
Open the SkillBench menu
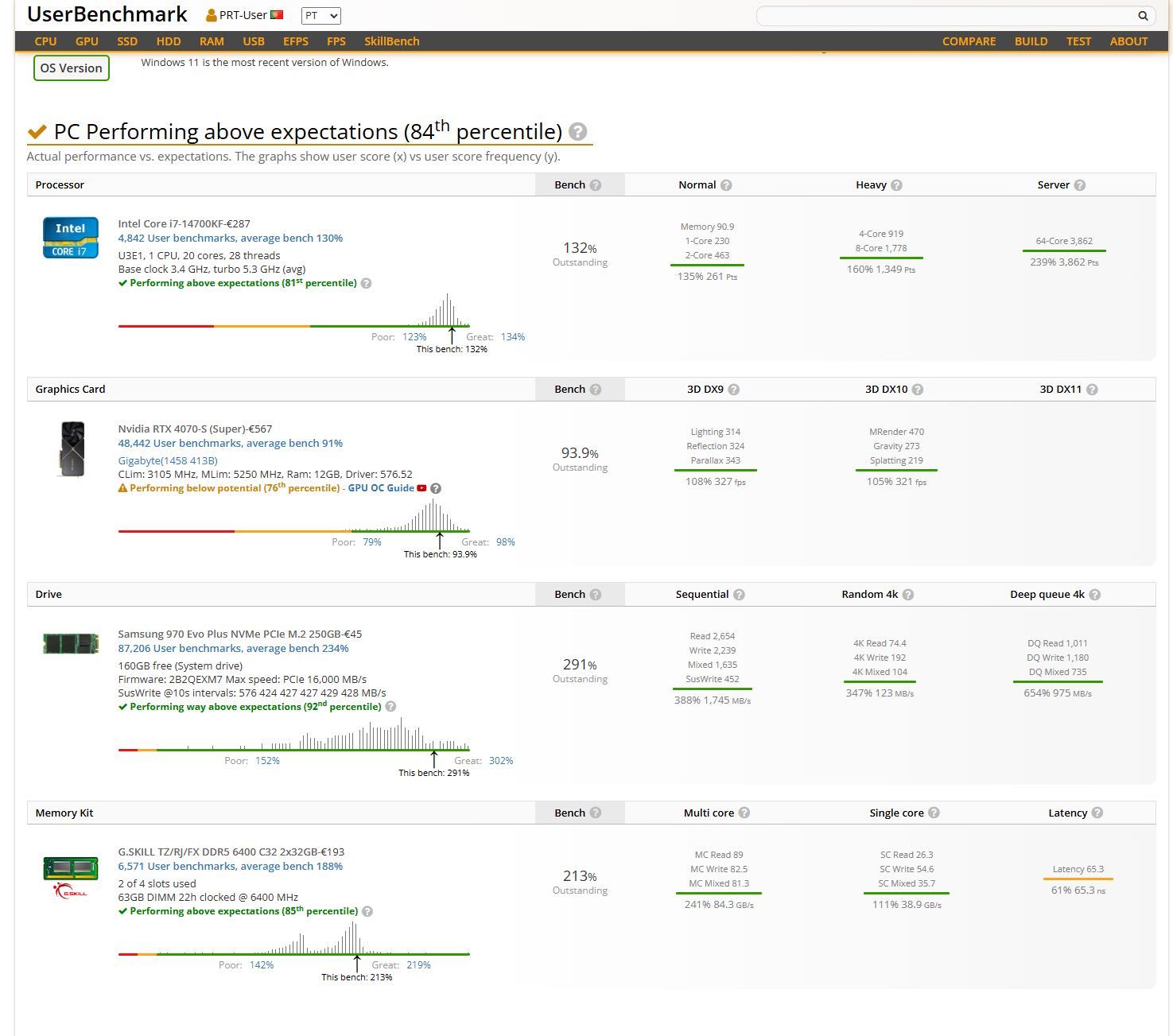click(392, 41)
